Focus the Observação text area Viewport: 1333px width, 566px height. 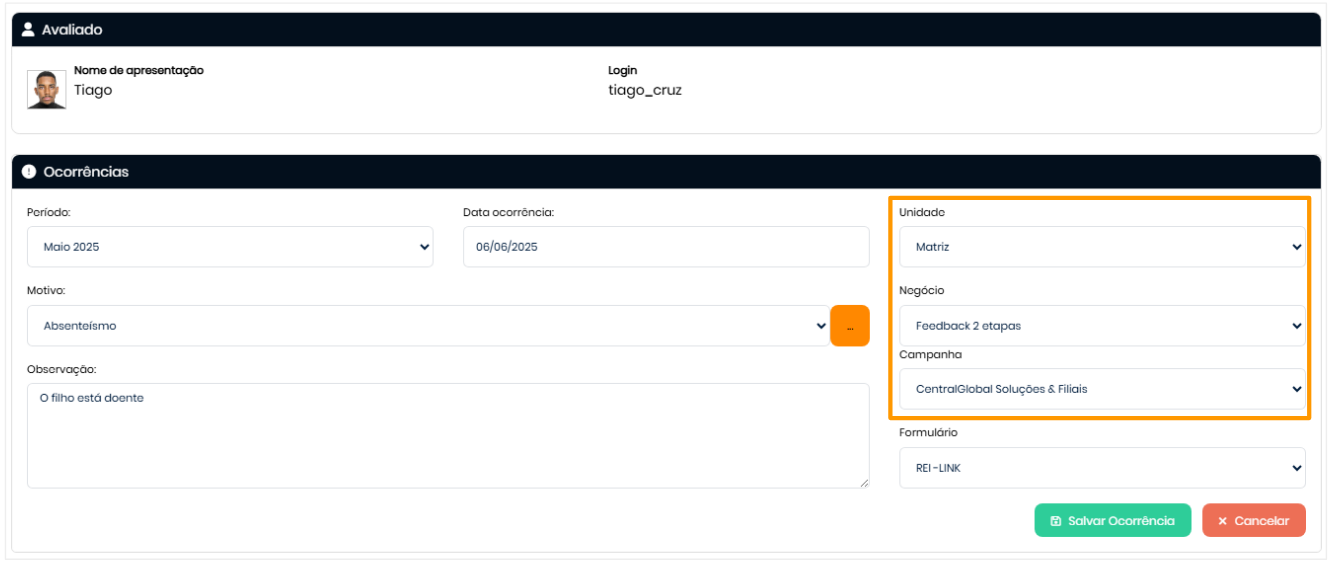click(447, 436)
